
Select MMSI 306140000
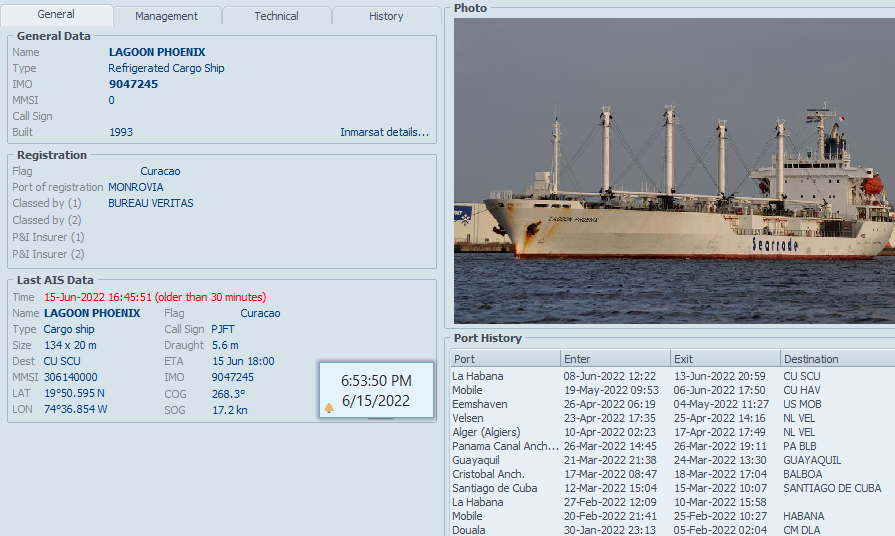(71, 377)
